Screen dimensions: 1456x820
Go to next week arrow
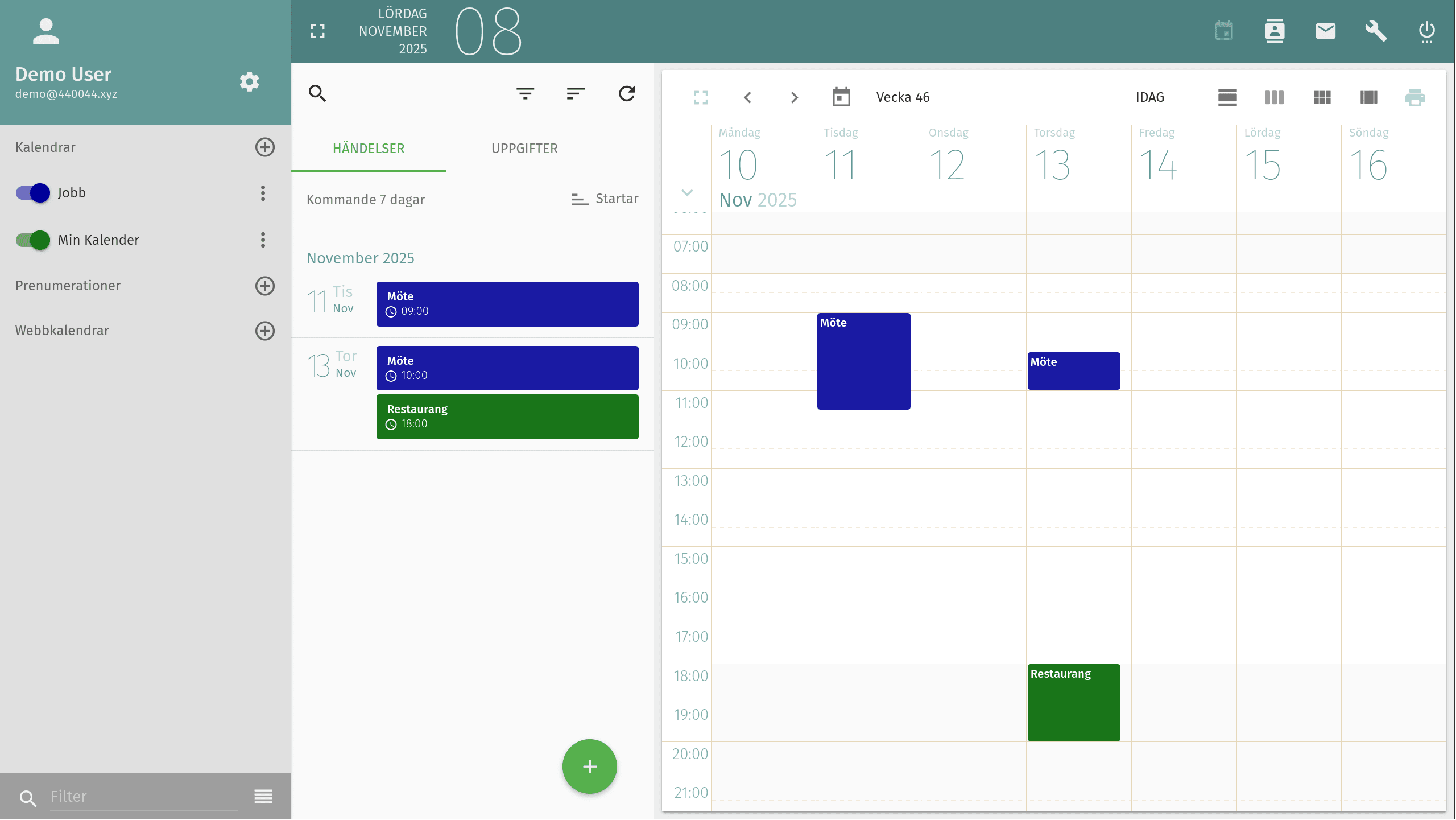(x=795, y=97)
